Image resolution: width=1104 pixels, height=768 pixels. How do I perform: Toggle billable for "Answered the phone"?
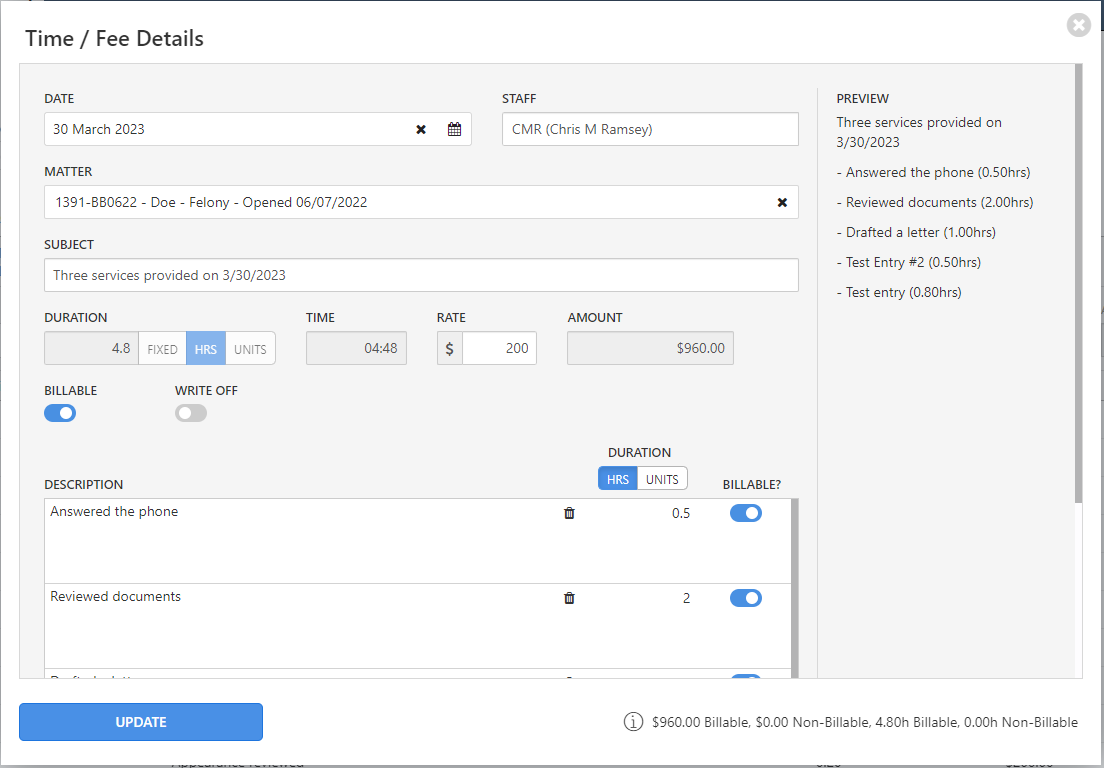[x=746, y=512]
